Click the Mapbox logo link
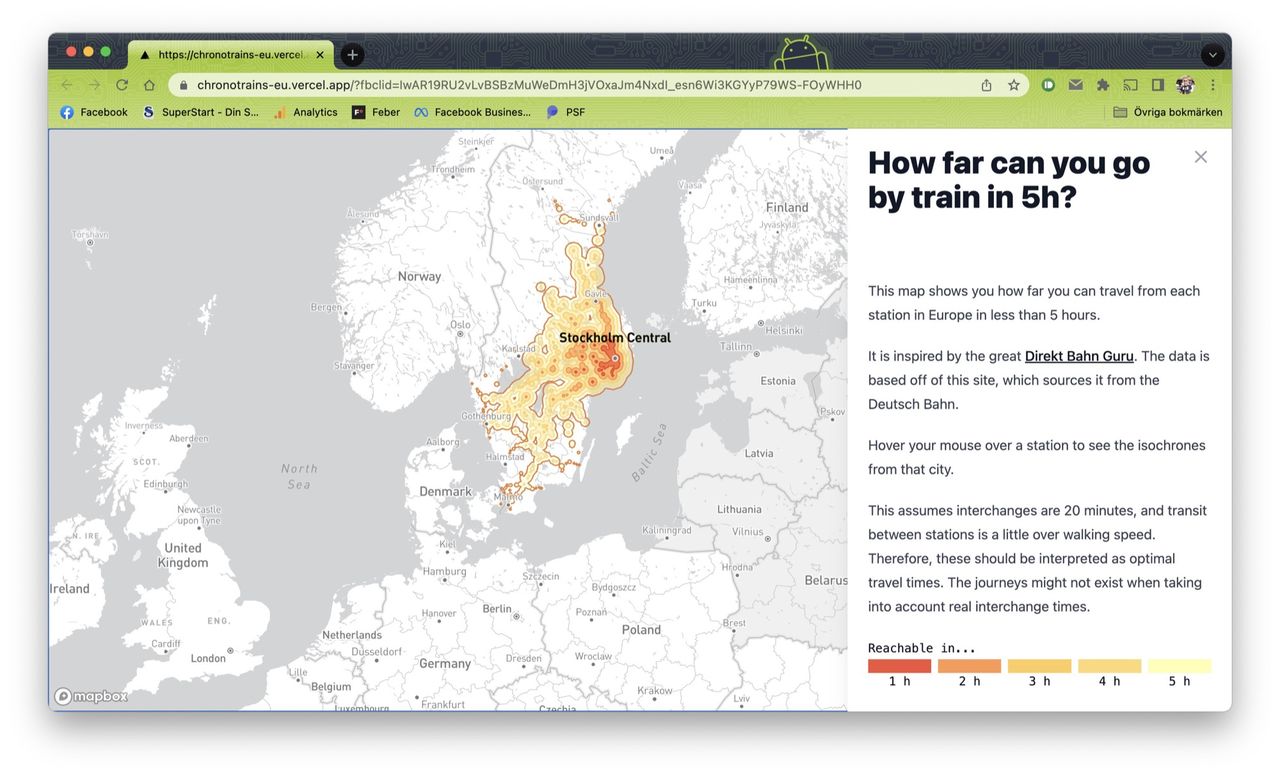1280x775 pixels. point(91,696)
